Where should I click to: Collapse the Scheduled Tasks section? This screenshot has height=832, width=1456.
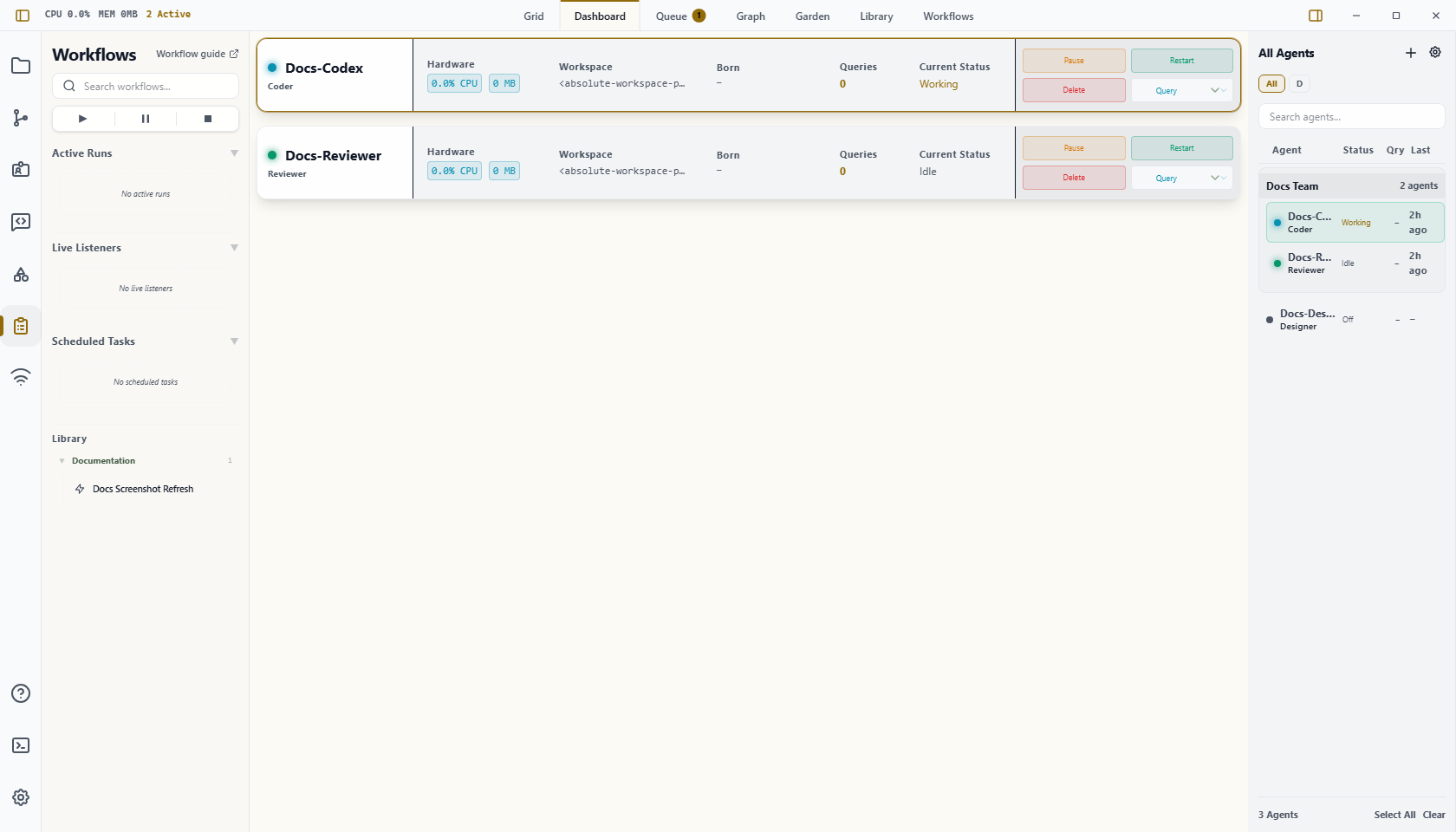234,341
